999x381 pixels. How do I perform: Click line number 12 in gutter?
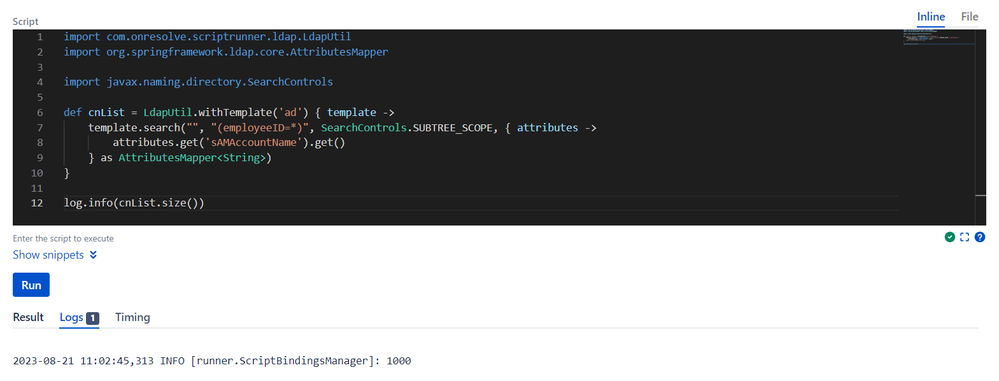click(x=37, y=203)
